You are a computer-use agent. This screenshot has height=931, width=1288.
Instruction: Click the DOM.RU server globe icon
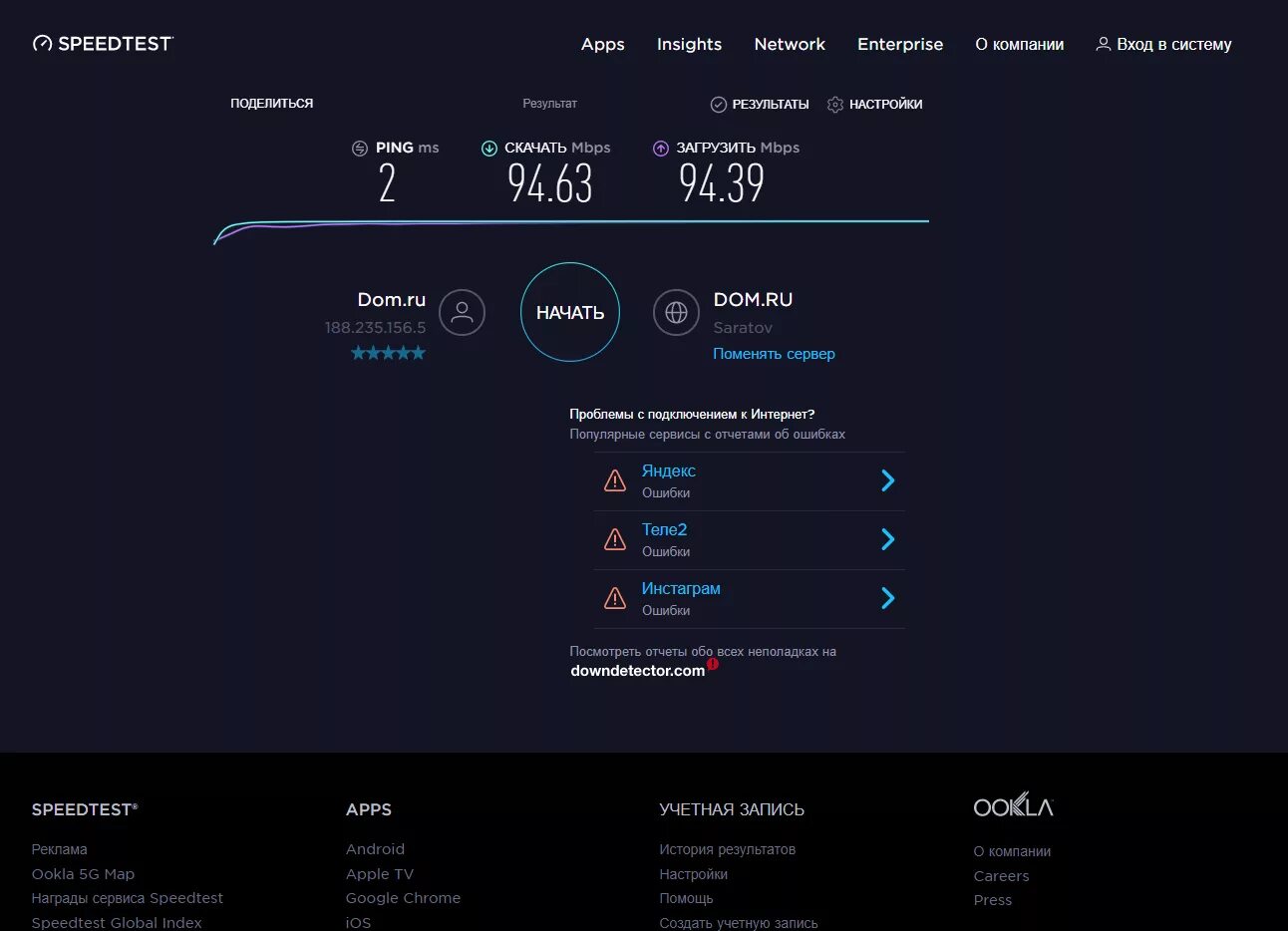pos(676,313)
